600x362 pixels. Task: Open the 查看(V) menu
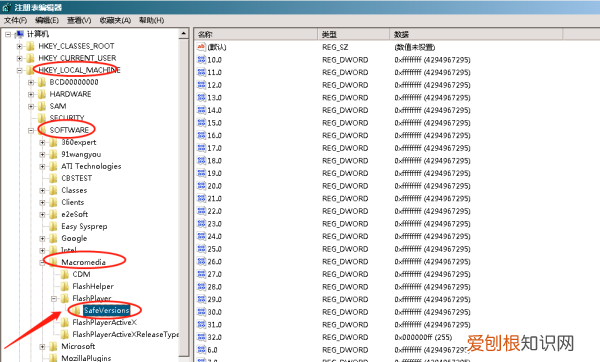click(x=79, y=20)
